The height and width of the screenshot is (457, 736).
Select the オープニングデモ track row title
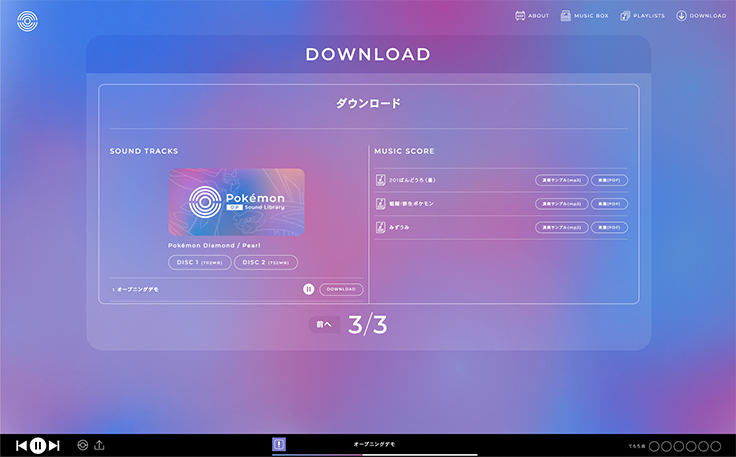pyautogui.click(x=138, y=289)
